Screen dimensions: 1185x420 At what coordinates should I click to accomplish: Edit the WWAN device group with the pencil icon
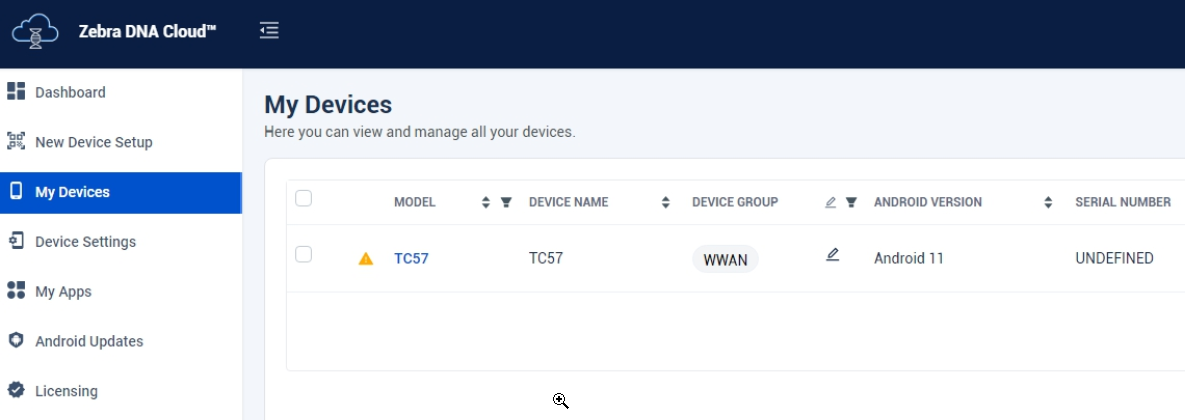tap(832, 256)
